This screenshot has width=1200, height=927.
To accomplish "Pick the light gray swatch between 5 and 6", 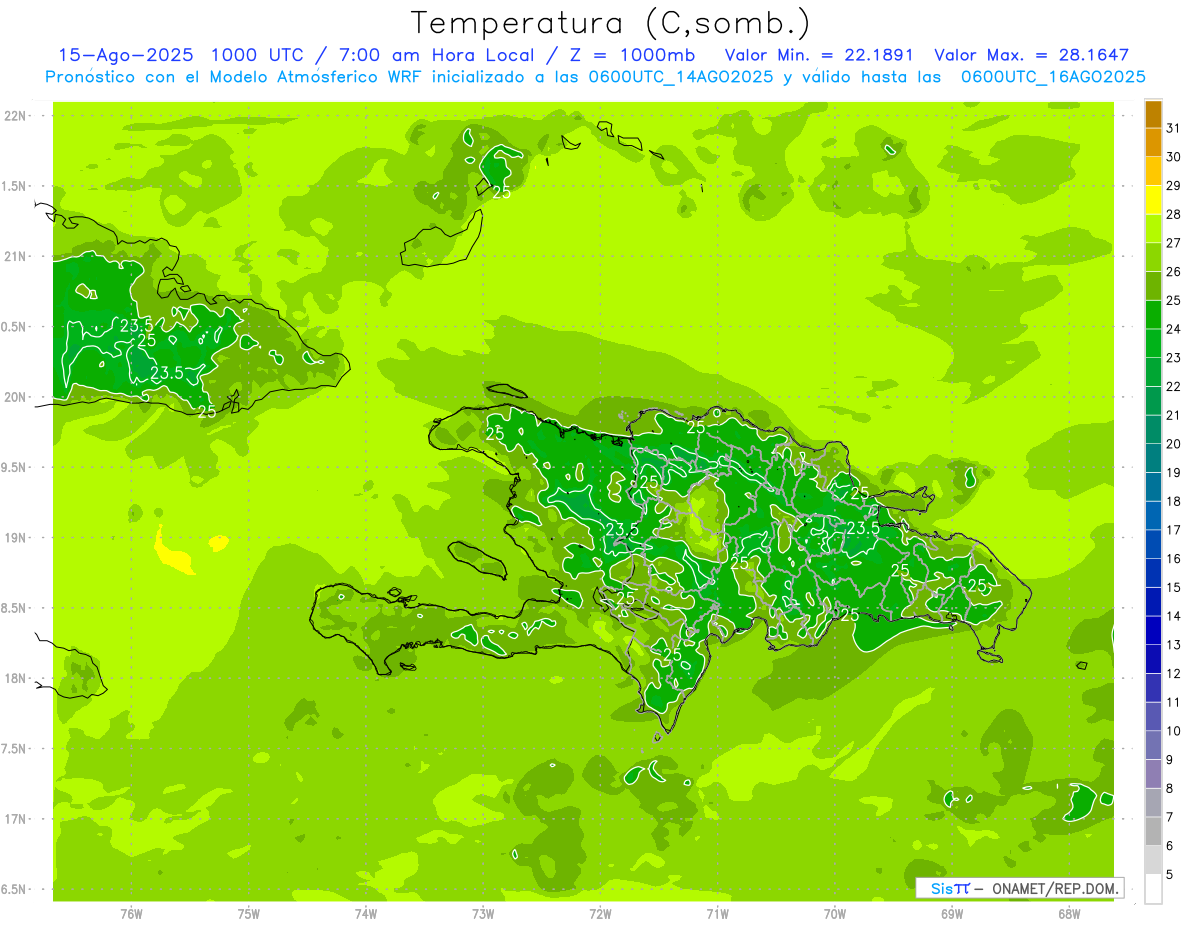I will pos(1153,860).
